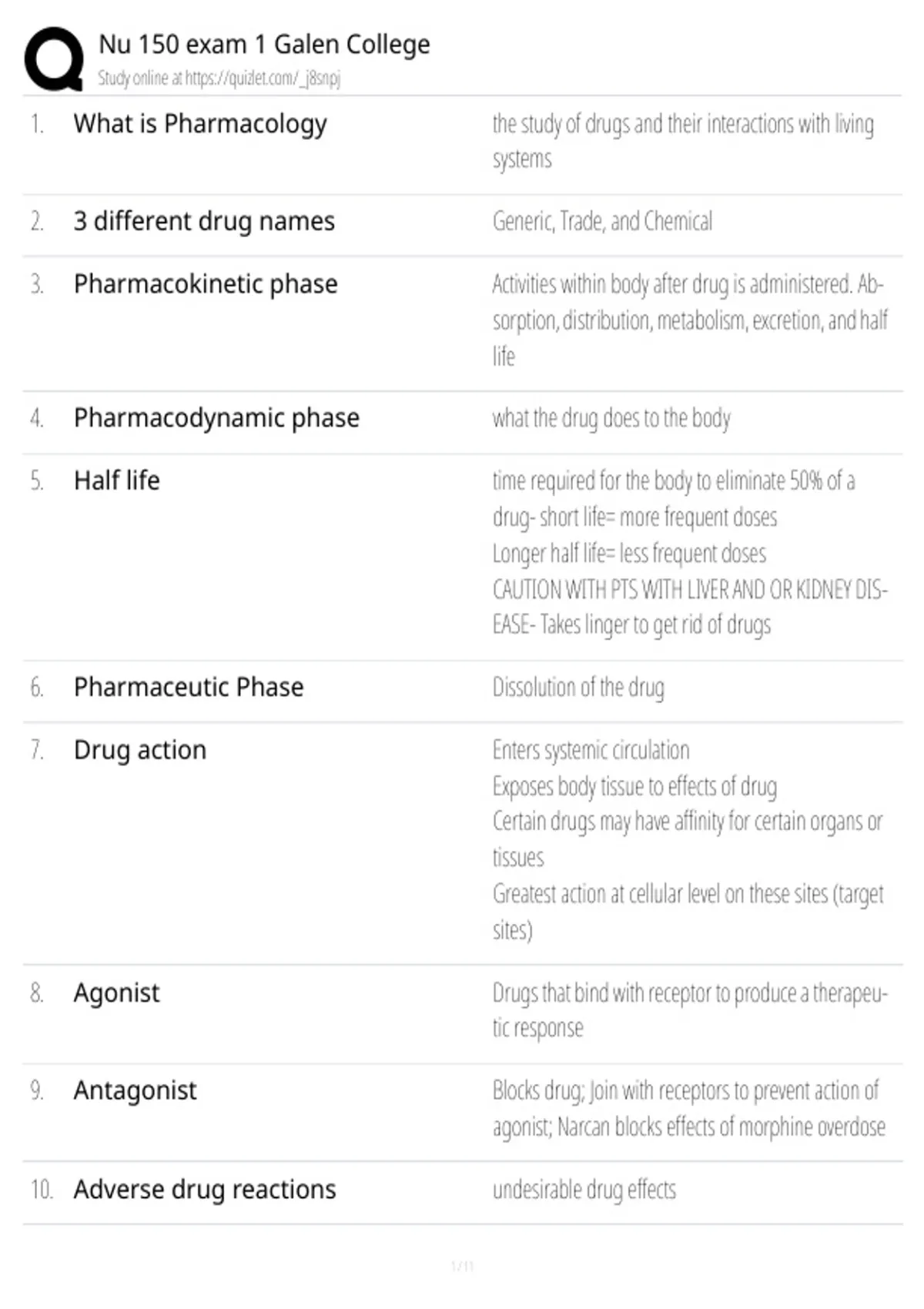Select the 'Pharmacodynamic phase' term

(x=216, y=418)
